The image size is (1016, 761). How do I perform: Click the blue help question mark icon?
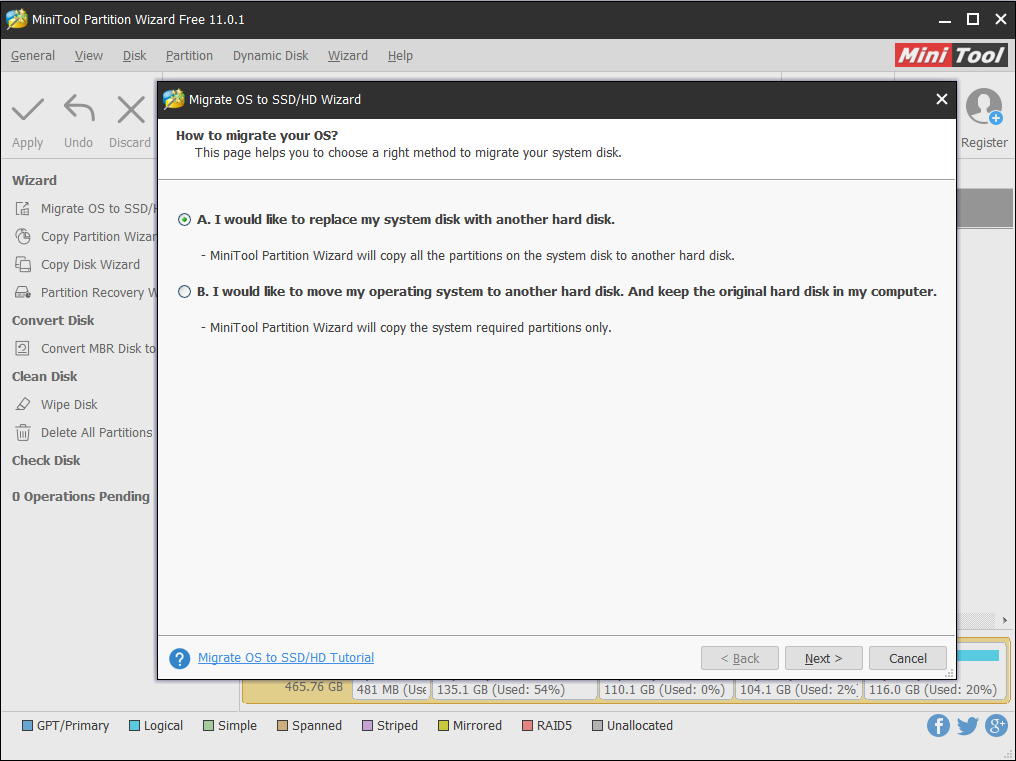click(x=179, y=658)
